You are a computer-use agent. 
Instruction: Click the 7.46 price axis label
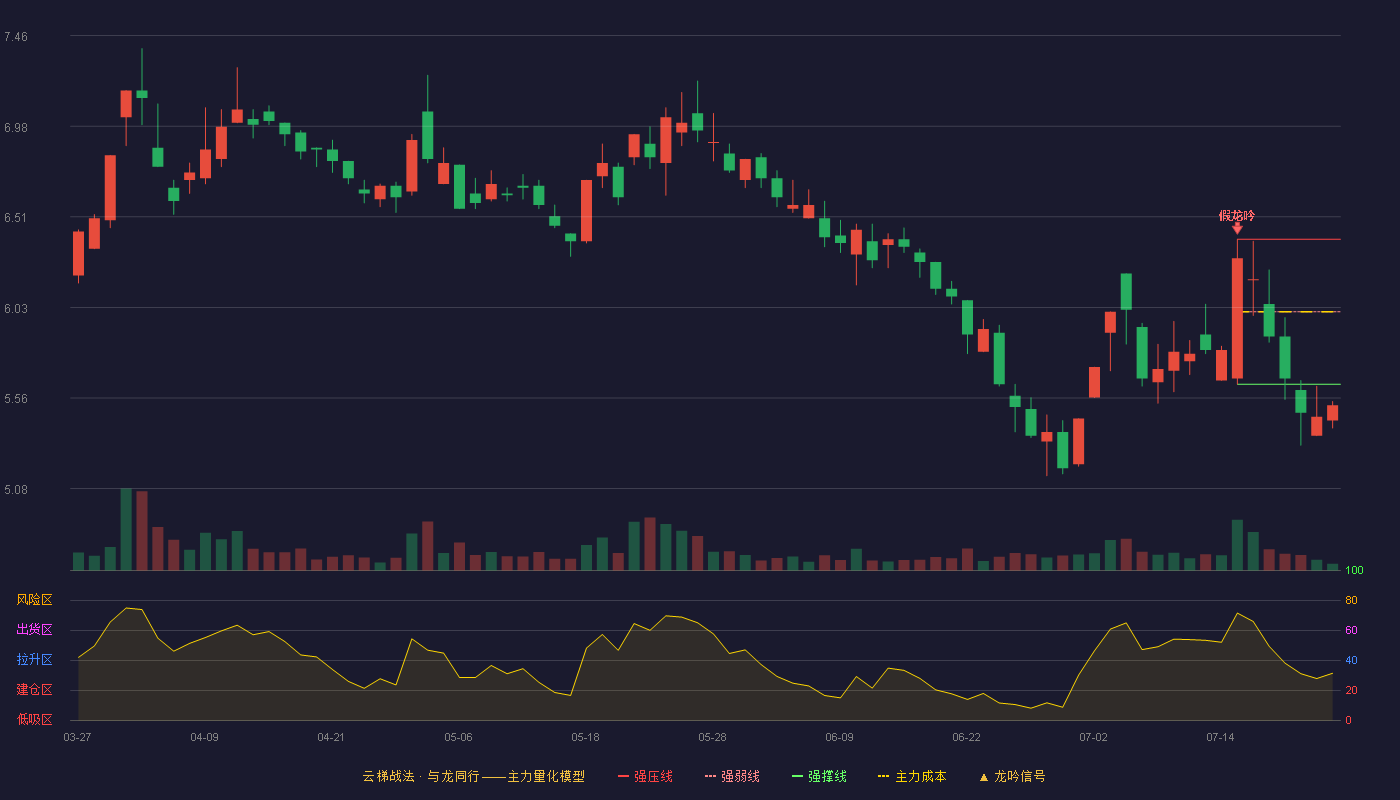point(16,37)
